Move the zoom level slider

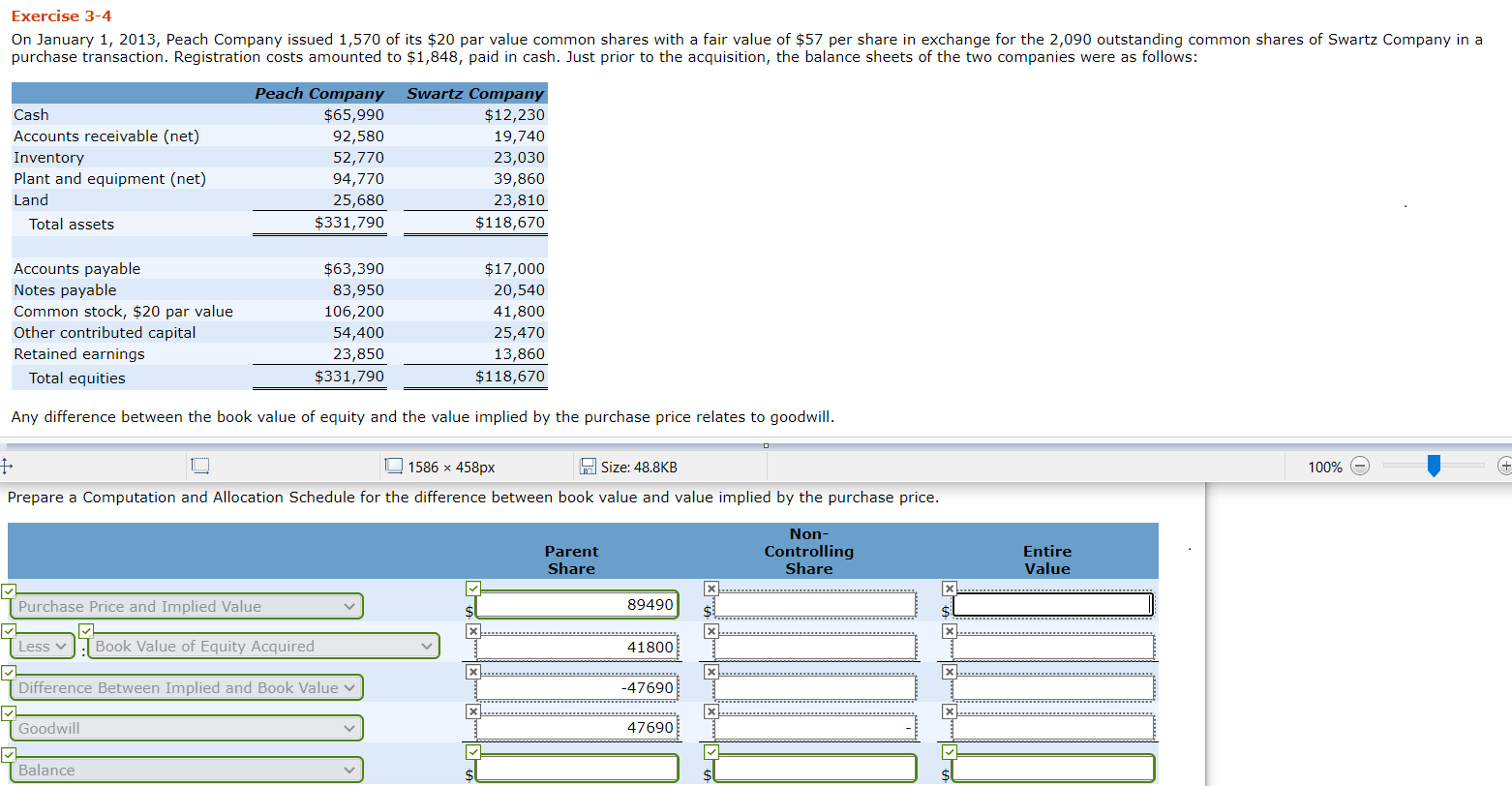[1433, 466]
